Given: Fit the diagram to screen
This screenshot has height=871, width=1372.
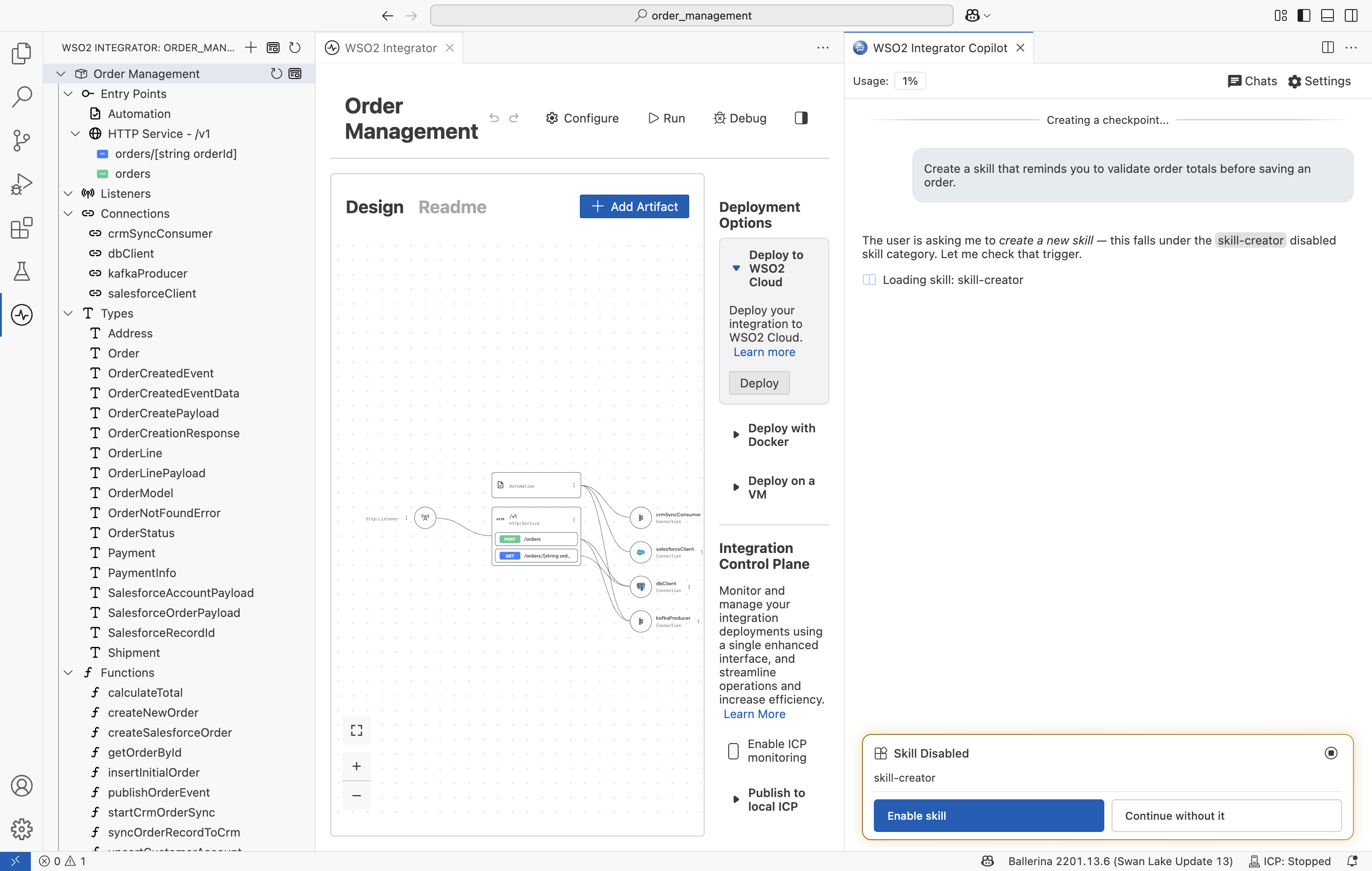Looking at the screenshot, I should [x=357, y=730].
